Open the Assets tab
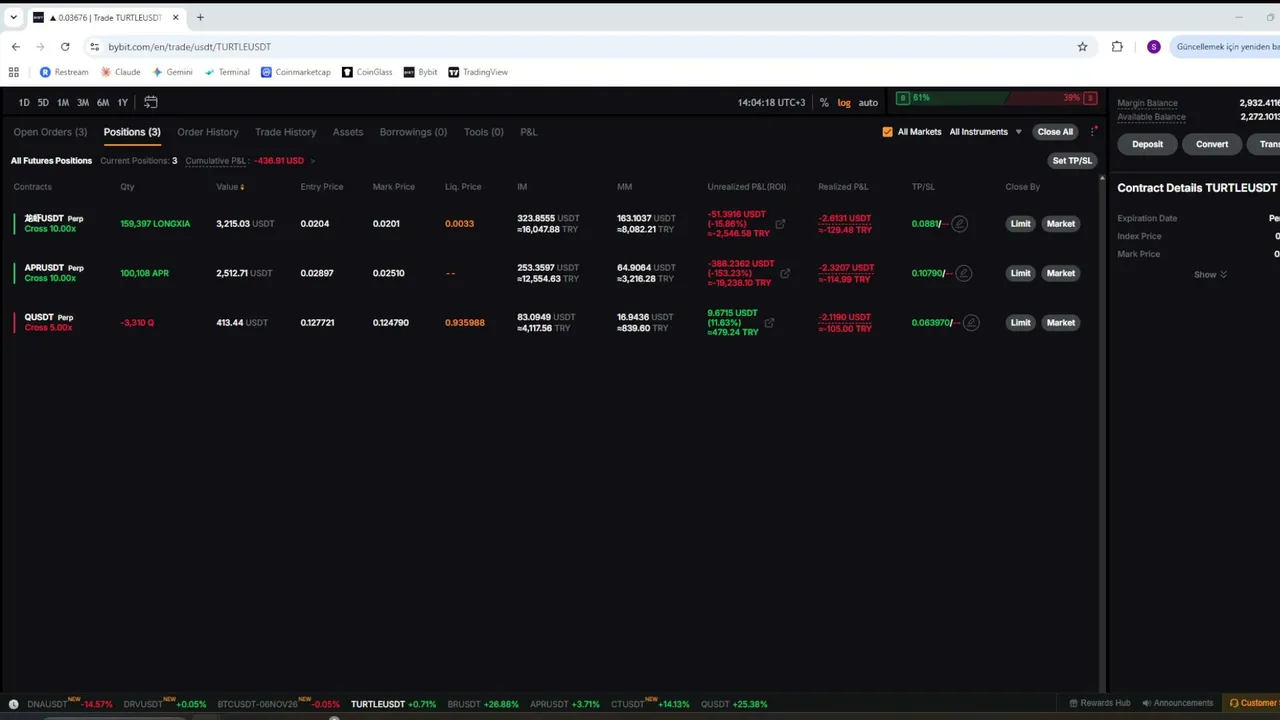1280x720 pixels. coord(348,132)
